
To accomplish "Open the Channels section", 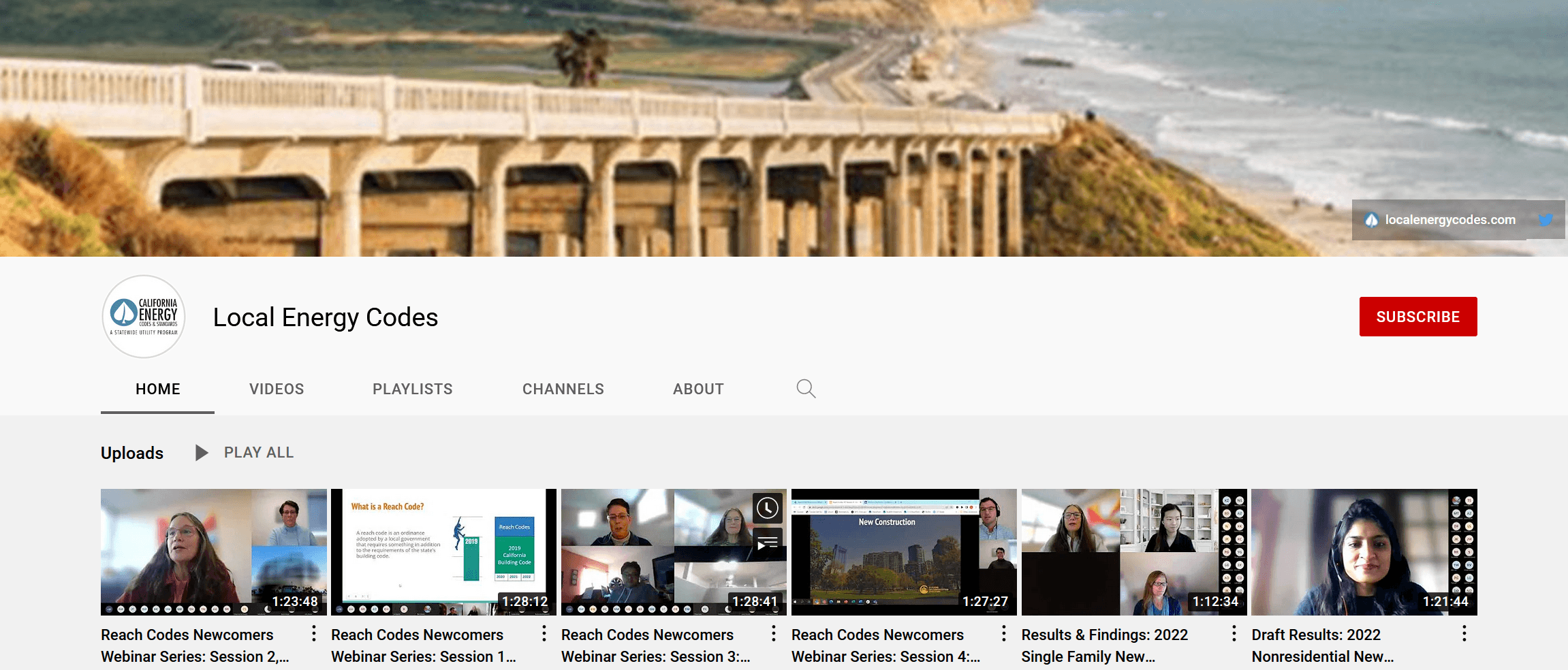I will pos(563,388).
